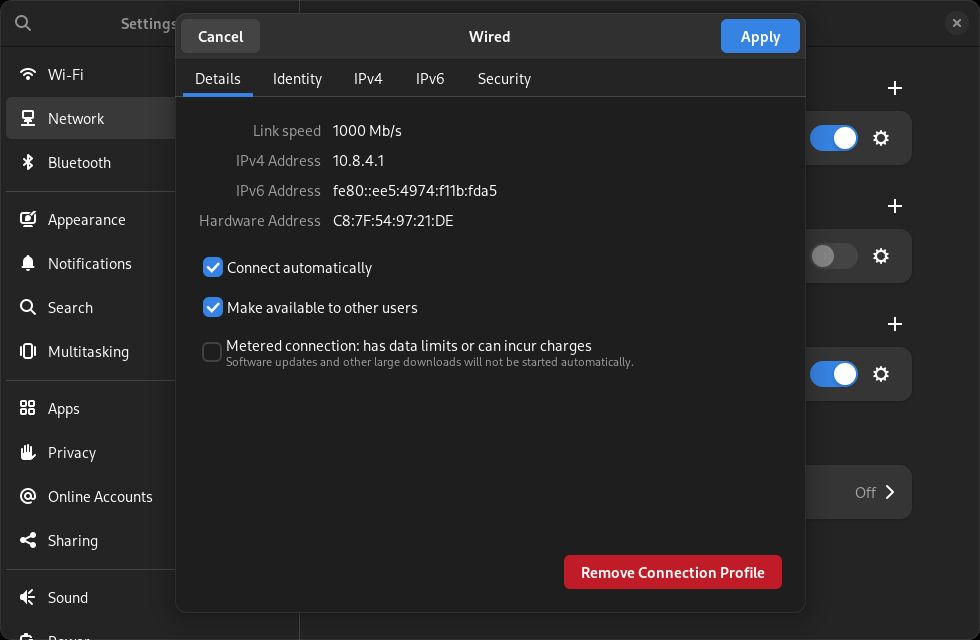980x640 pixels.
Task: Open the Sharing panel
Action: pyautogui.click(x=72, y=541)
